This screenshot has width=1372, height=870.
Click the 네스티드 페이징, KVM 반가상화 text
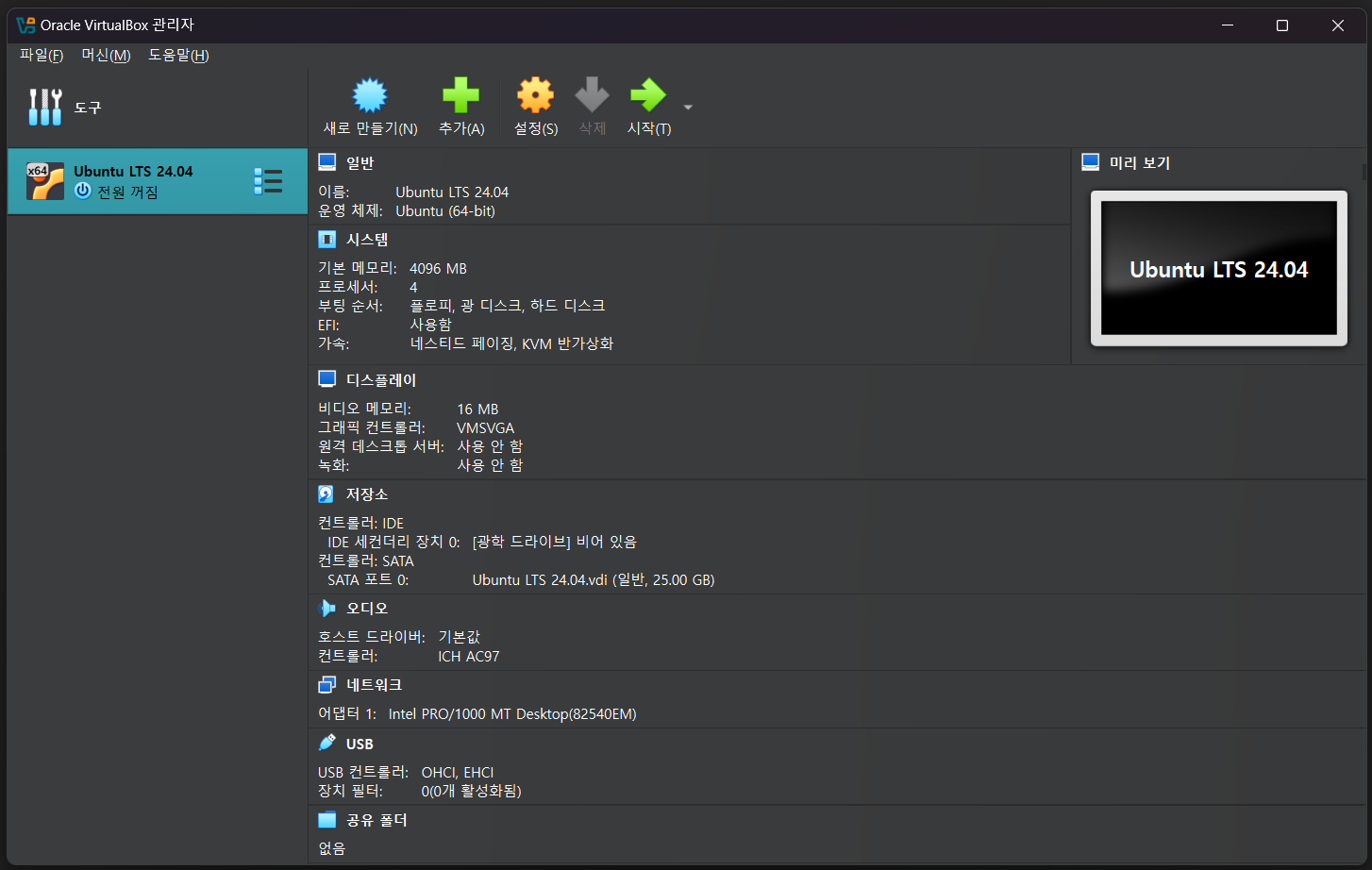click(x=511, y=343)
